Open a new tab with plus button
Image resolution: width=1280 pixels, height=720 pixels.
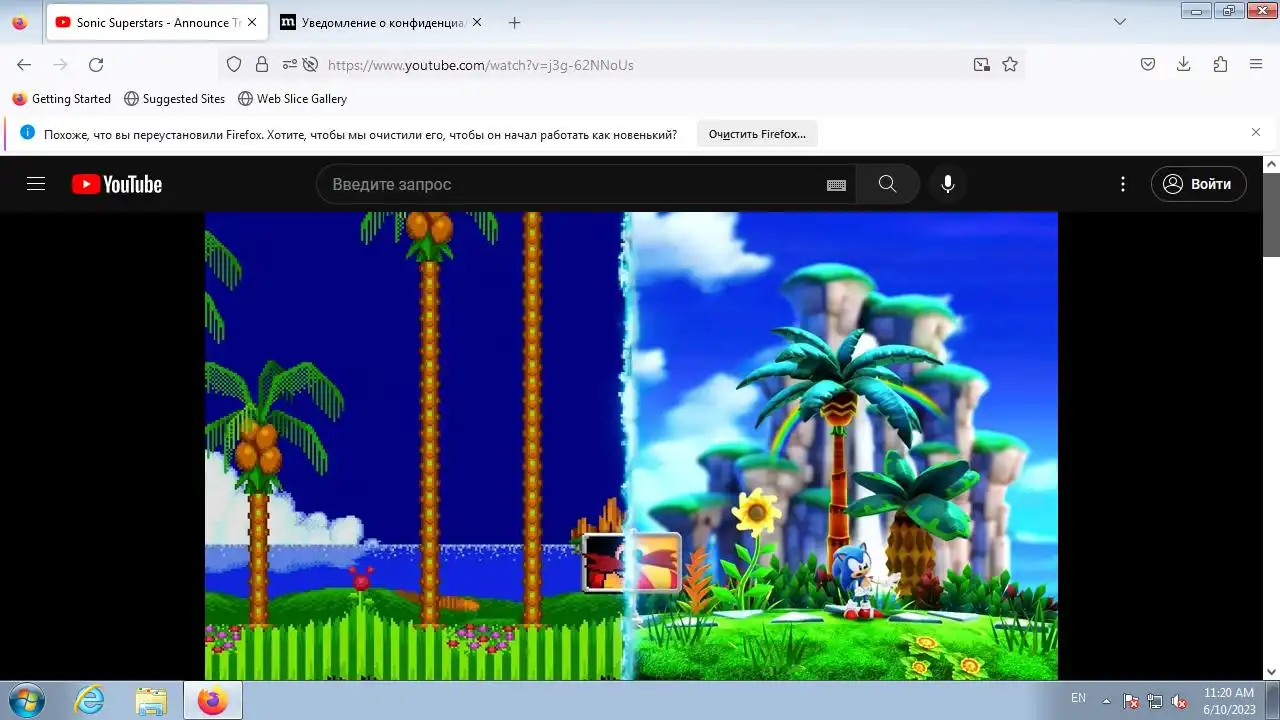(x=514, y=22)
